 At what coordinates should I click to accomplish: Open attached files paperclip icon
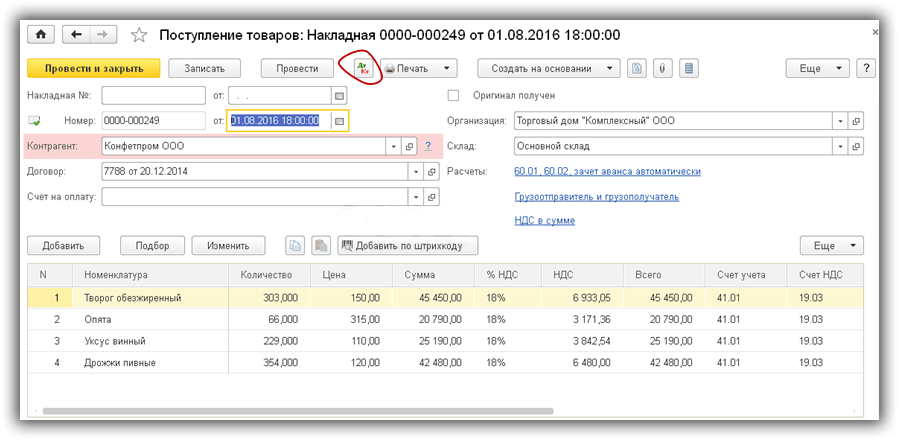(662, 69)
